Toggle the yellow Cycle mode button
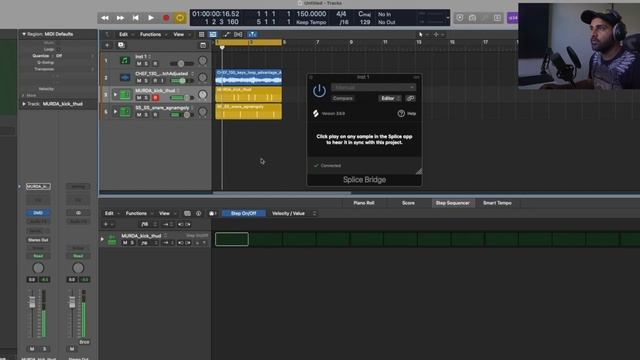 (x=180, y=18)
